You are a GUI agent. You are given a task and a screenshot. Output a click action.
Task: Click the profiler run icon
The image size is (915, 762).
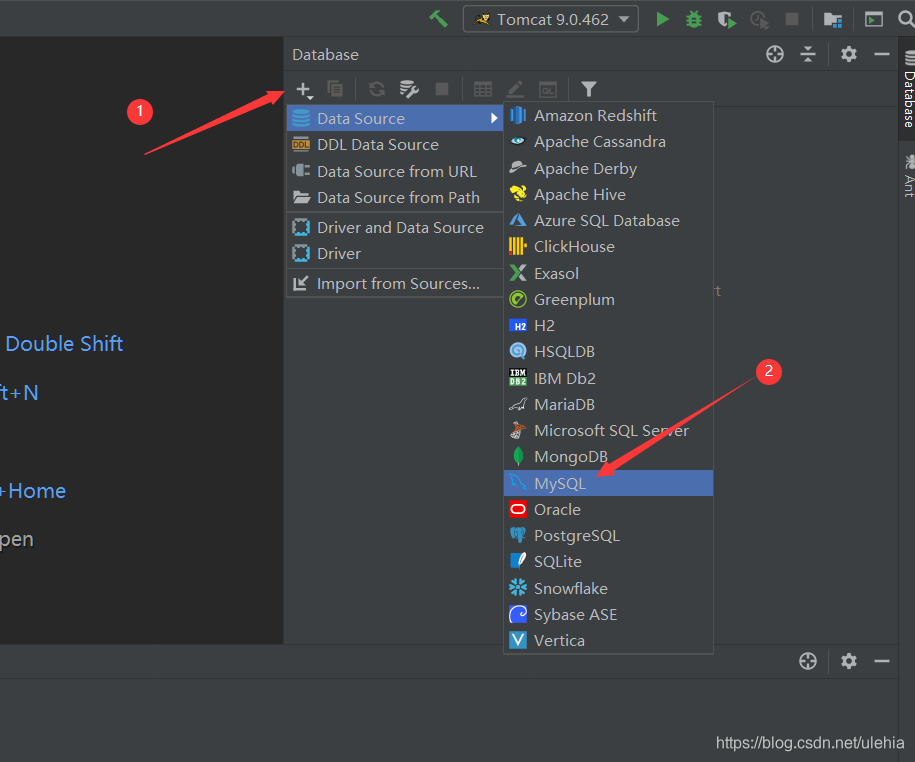tap(759, 20)
